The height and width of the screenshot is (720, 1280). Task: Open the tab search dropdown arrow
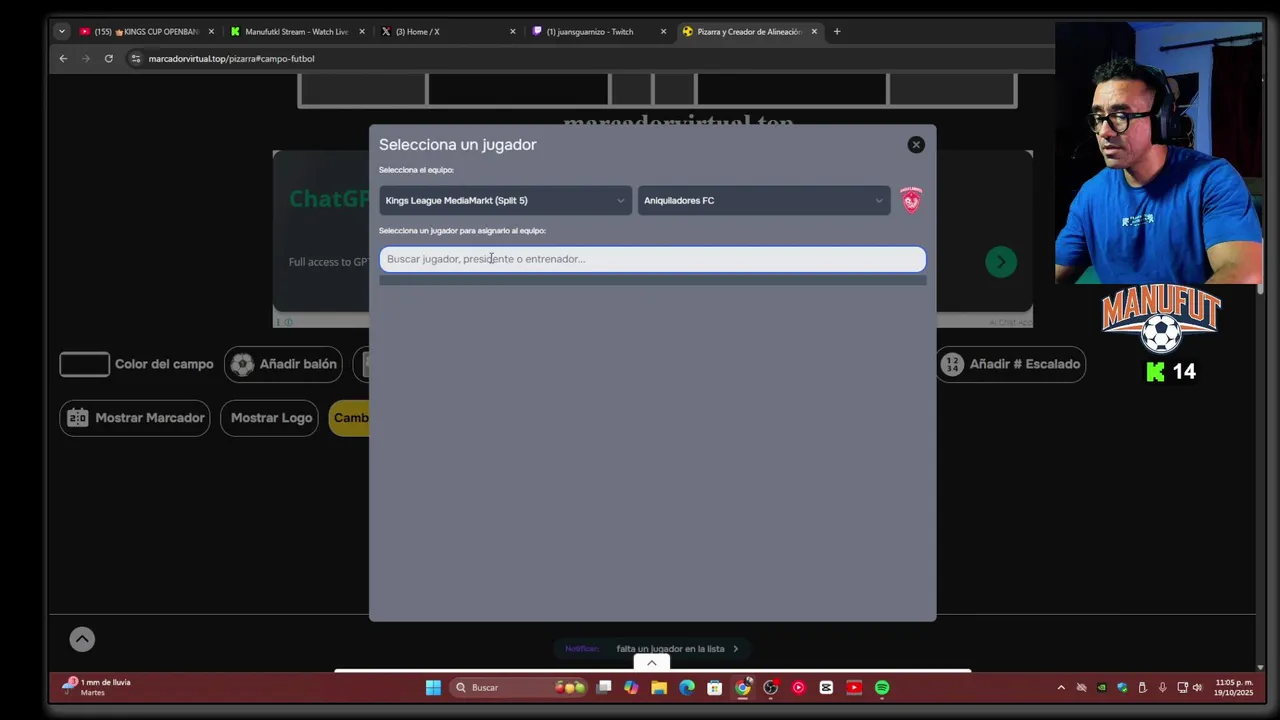(x=61, y=31)
